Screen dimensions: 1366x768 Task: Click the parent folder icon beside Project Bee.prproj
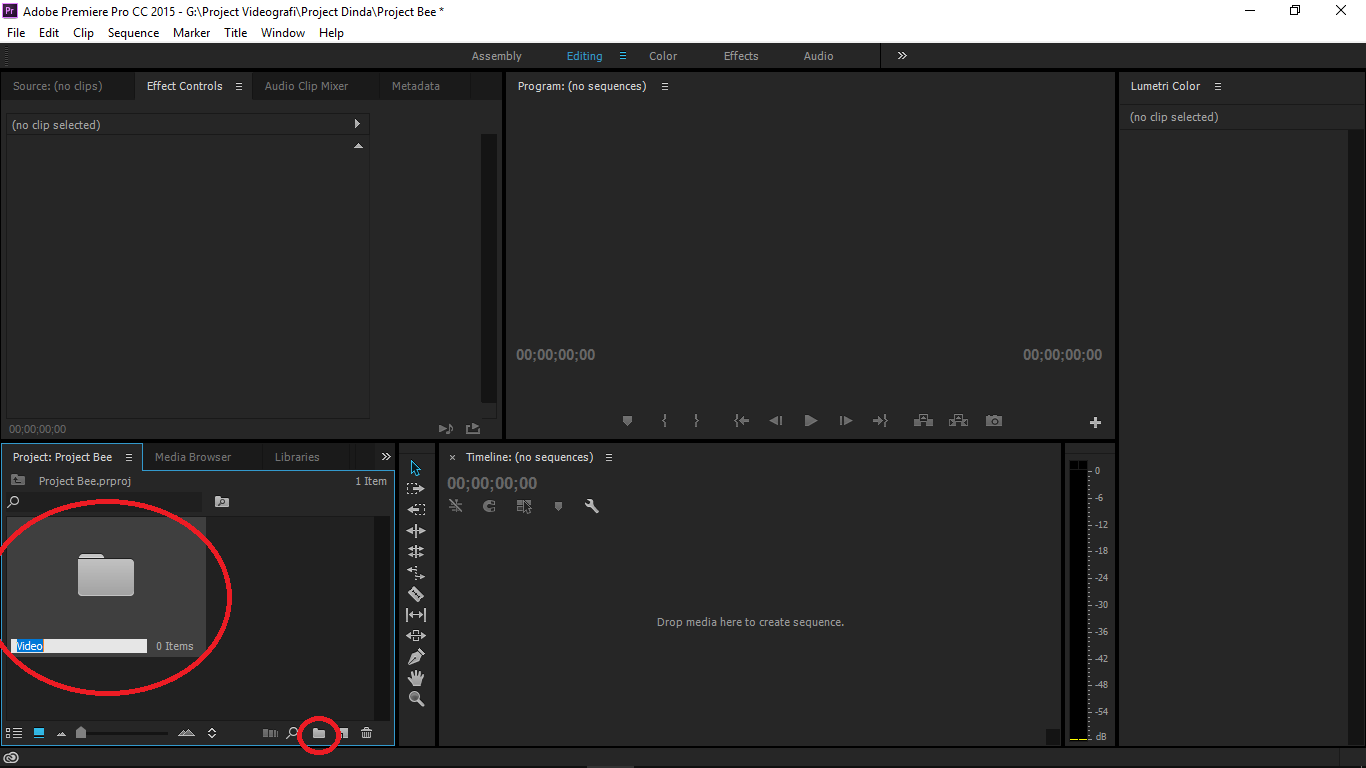[18, 480]
